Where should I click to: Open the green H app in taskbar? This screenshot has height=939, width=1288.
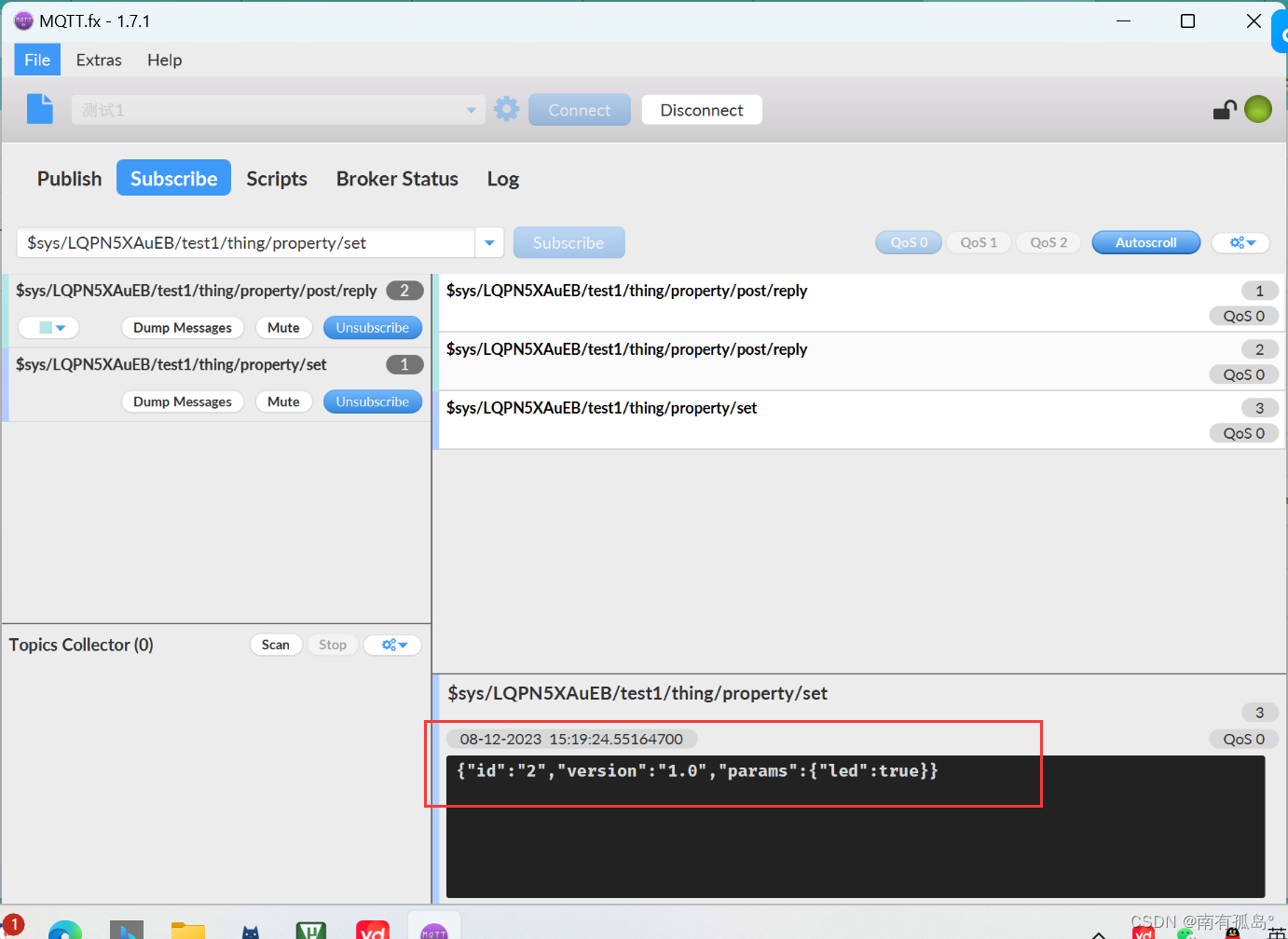(x=311, y=930)
